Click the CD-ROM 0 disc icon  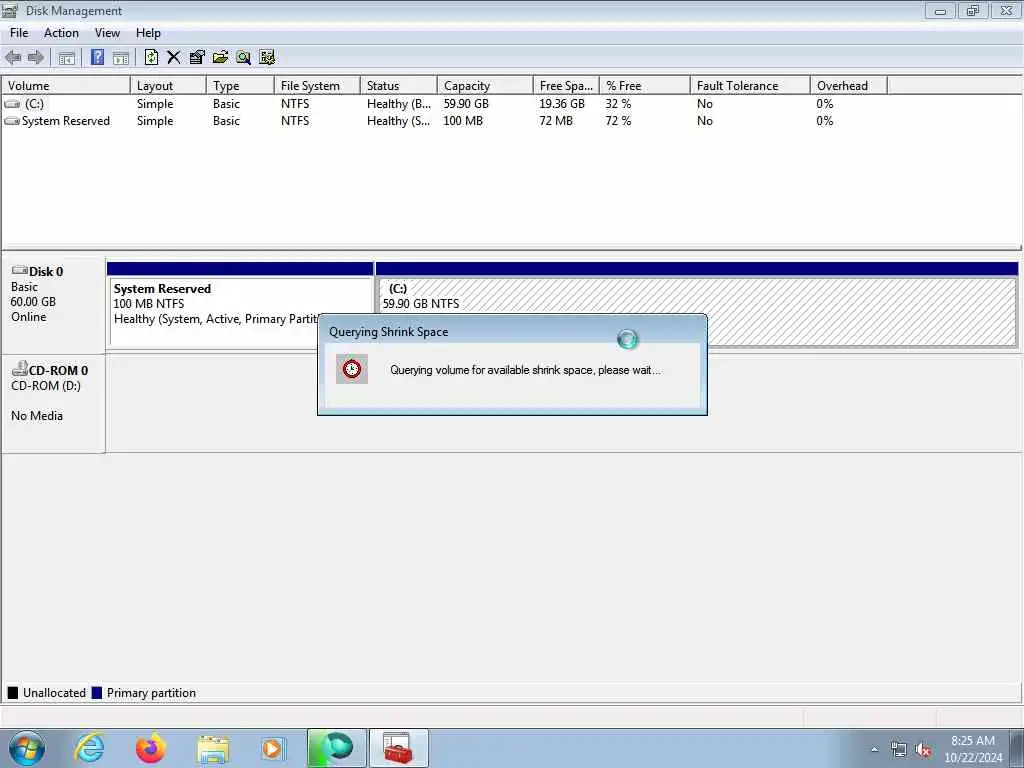(20, 369)
